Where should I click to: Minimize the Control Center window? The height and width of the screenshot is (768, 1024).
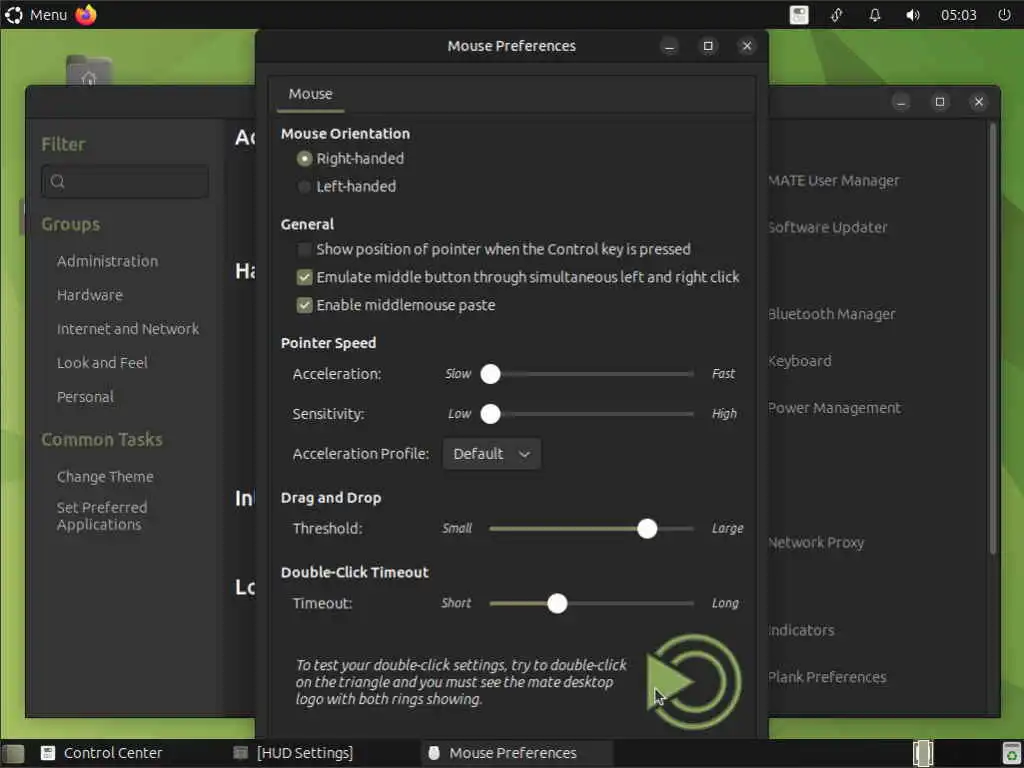pyautogui.click(x=901, y=102)
